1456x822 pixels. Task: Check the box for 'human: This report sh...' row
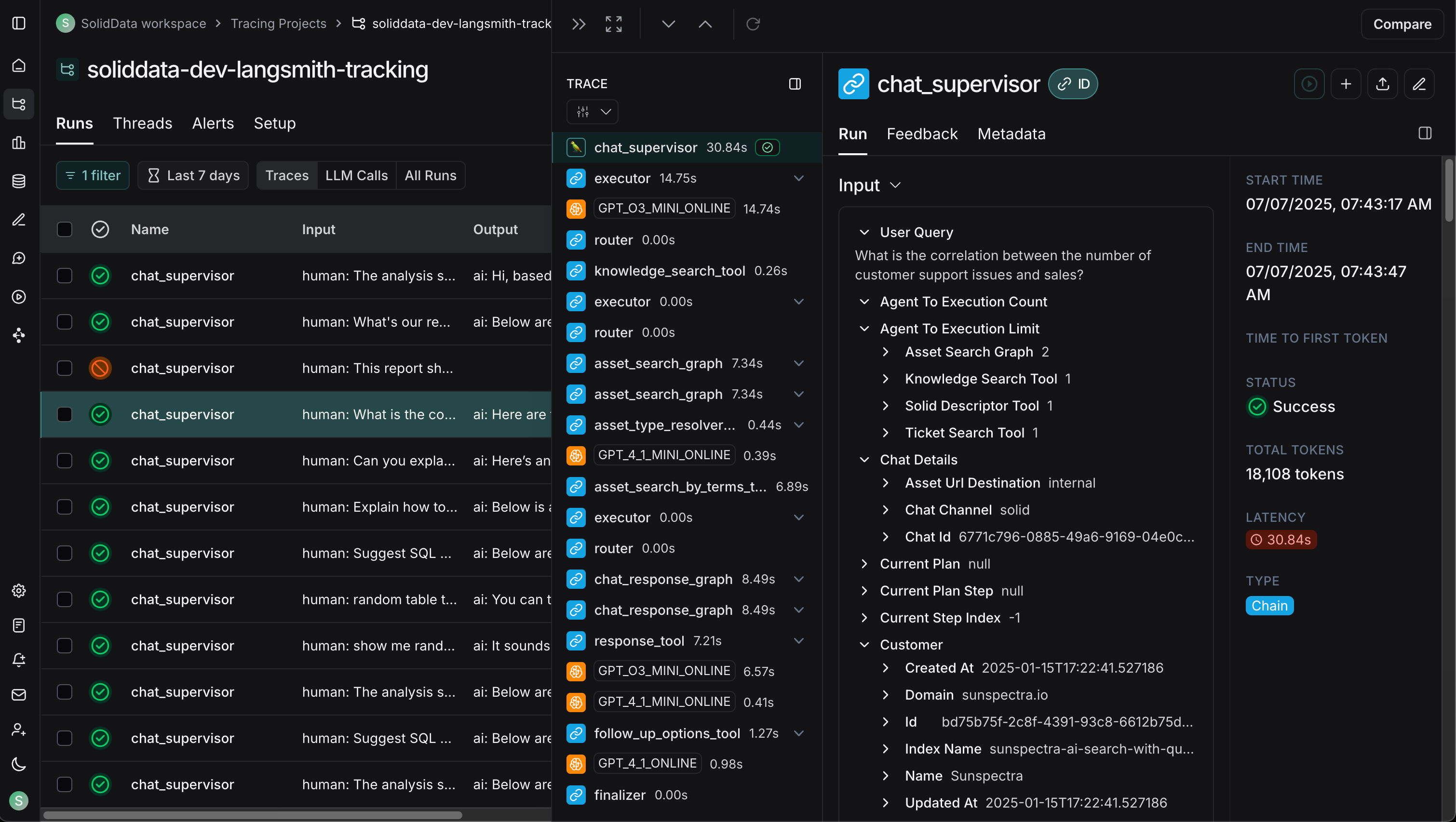65,368
